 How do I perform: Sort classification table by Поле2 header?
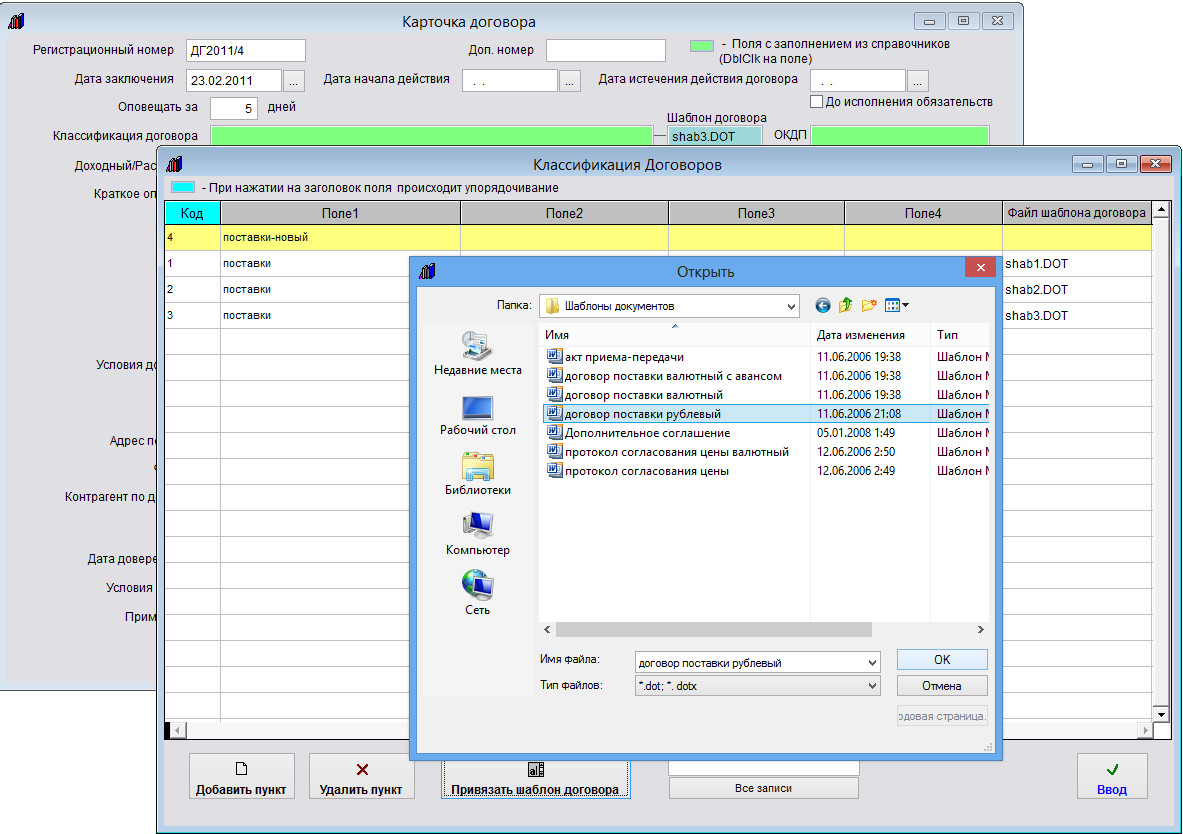(564, 214)
